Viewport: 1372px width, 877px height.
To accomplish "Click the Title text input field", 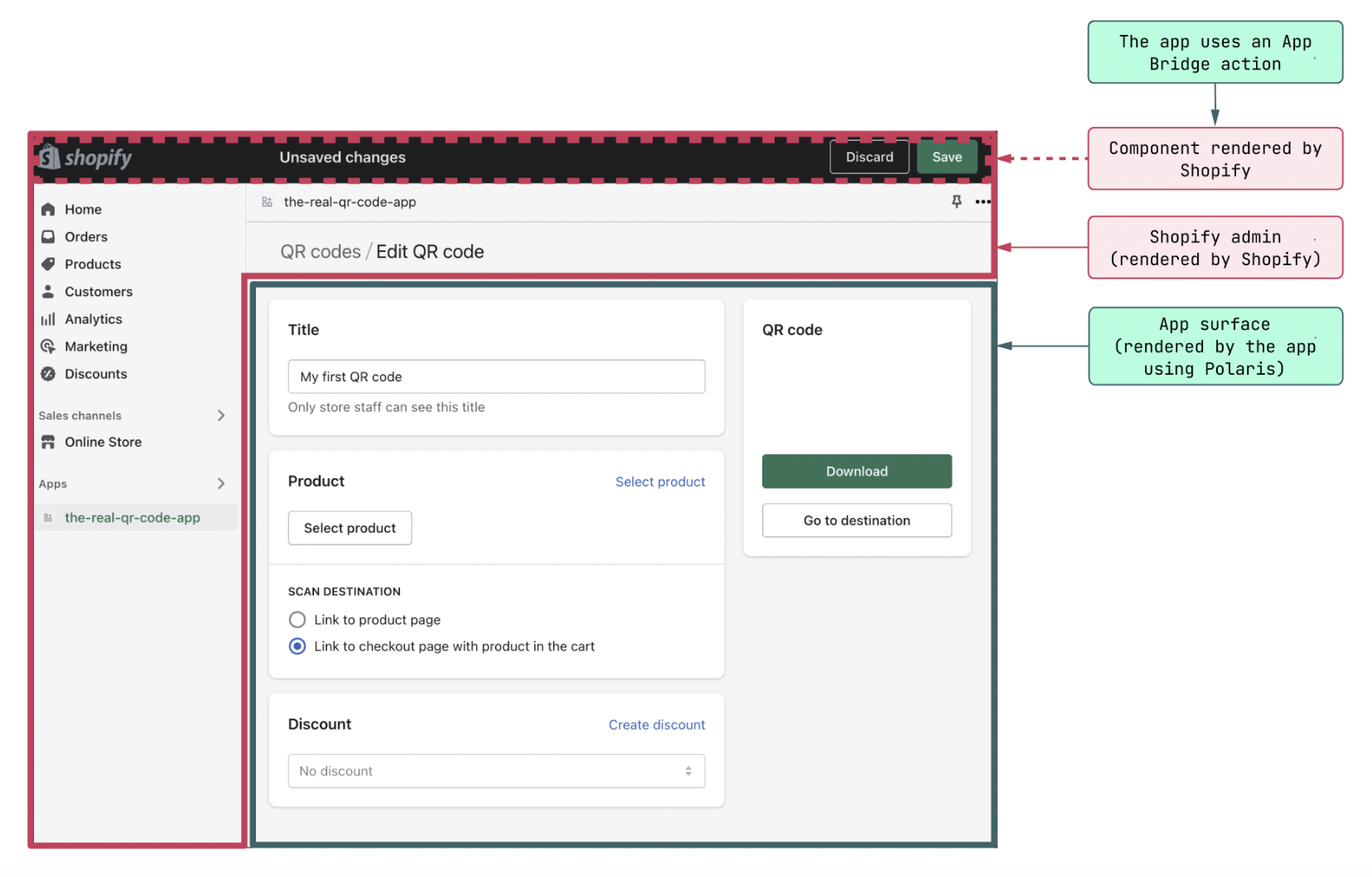I will [496, 376].
